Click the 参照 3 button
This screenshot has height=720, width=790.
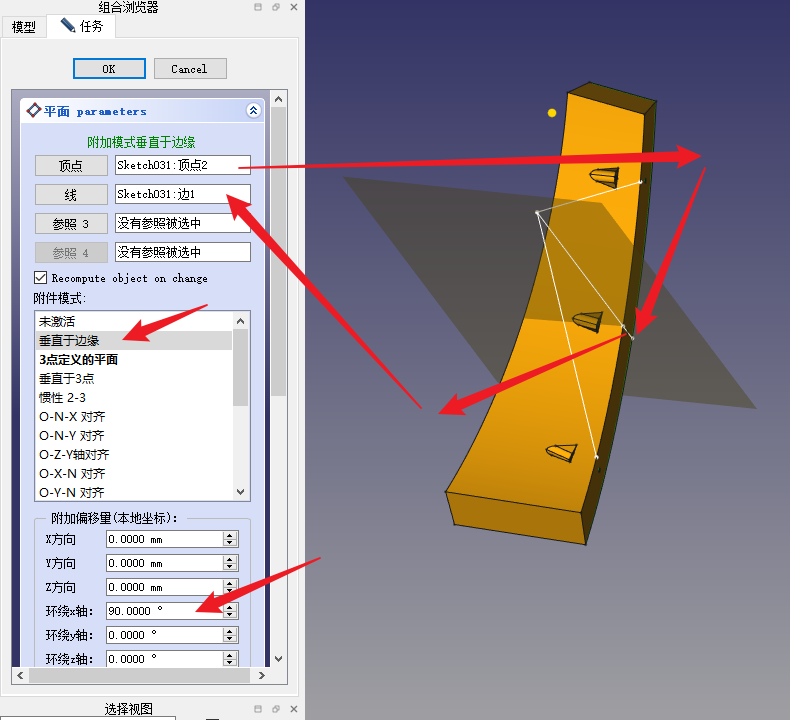71,224
